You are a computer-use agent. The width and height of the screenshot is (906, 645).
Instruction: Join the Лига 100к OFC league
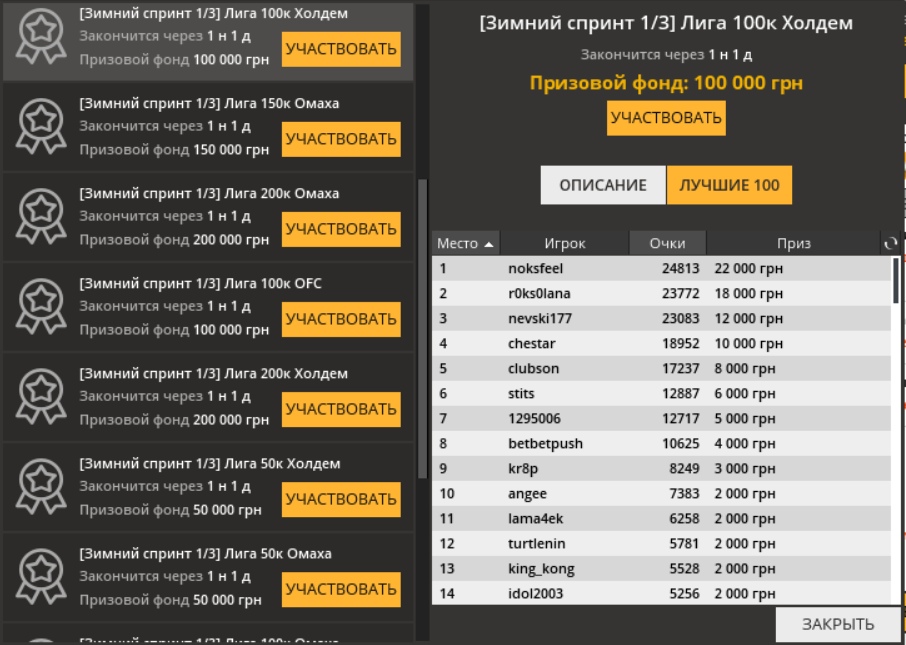point(341,319)
